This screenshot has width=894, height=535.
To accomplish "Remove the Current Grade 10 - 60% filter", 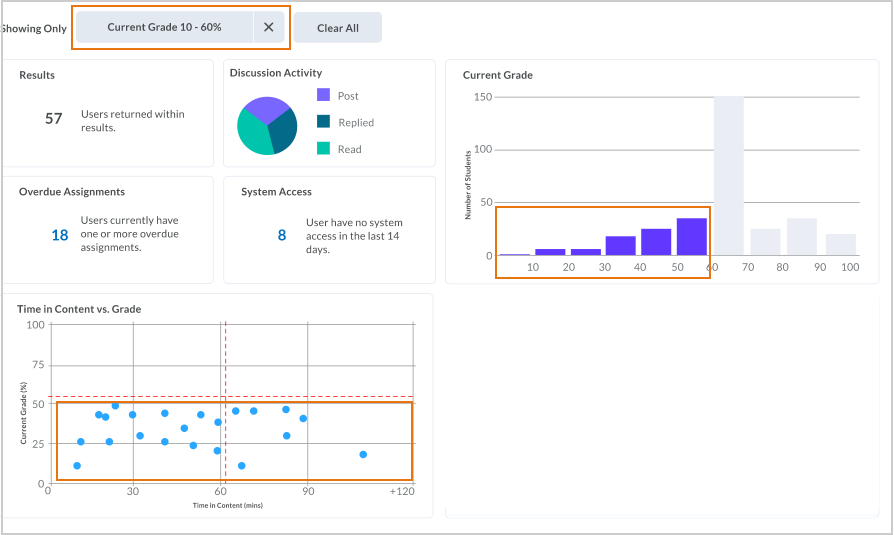I will [268, 28].
